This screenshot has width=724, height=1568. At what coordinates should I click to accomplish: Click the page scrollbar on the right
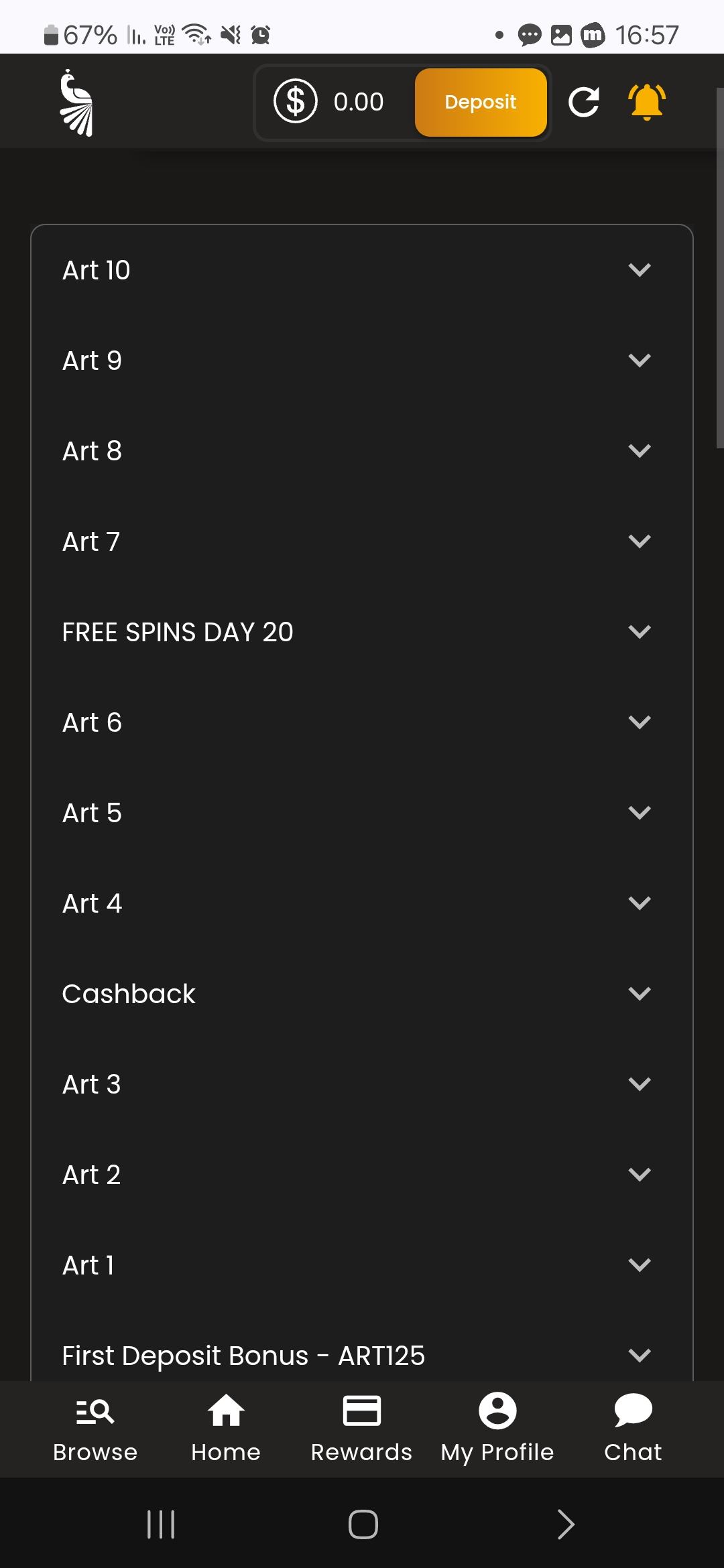click(719, 268)
